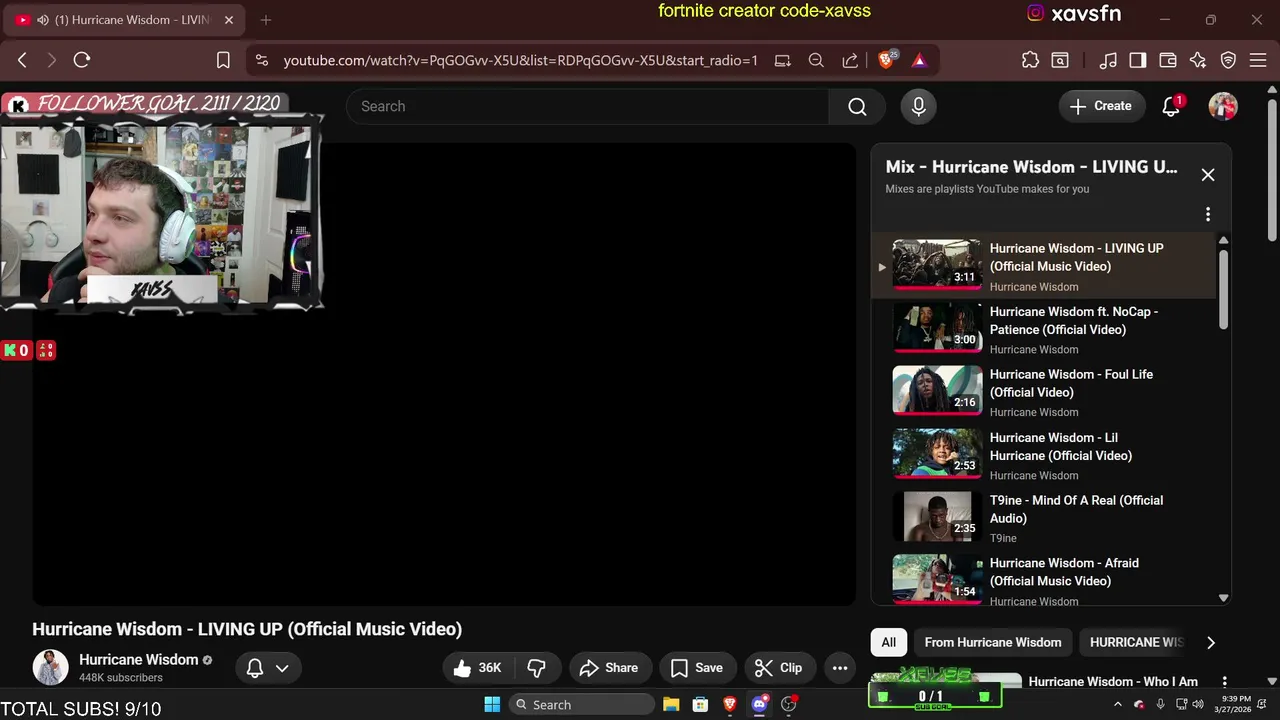
Task: Show more filter chips arrow
Action: pyautogui.click(x=1211, y=642)
